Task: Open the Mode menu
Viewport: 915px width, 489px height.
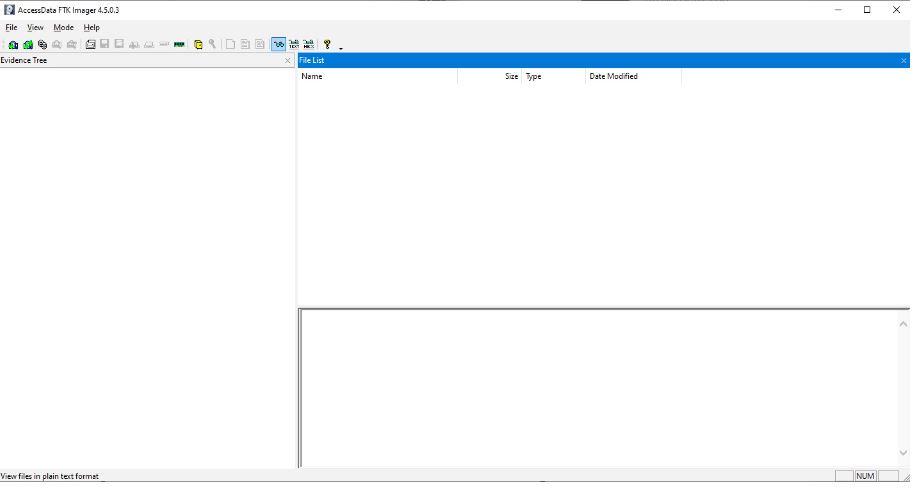Action: [x=64, y=27]
